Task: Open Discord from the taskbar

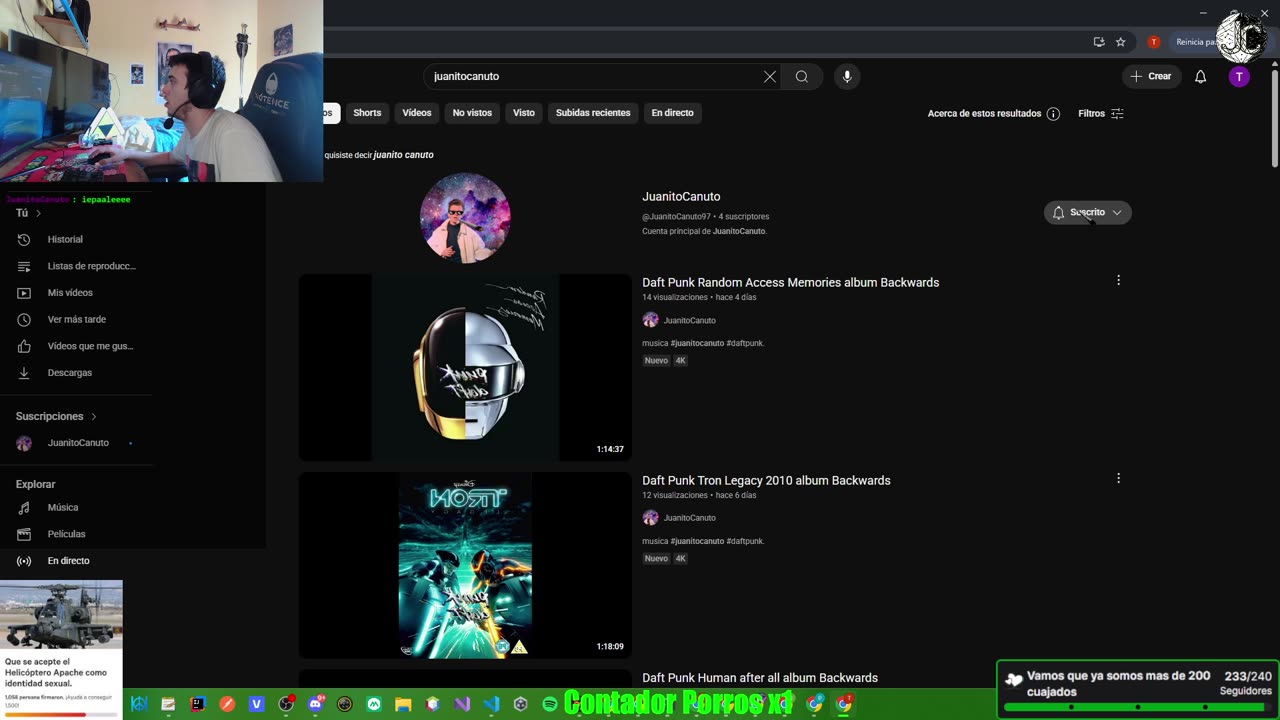Action: (x=316, y=704)
